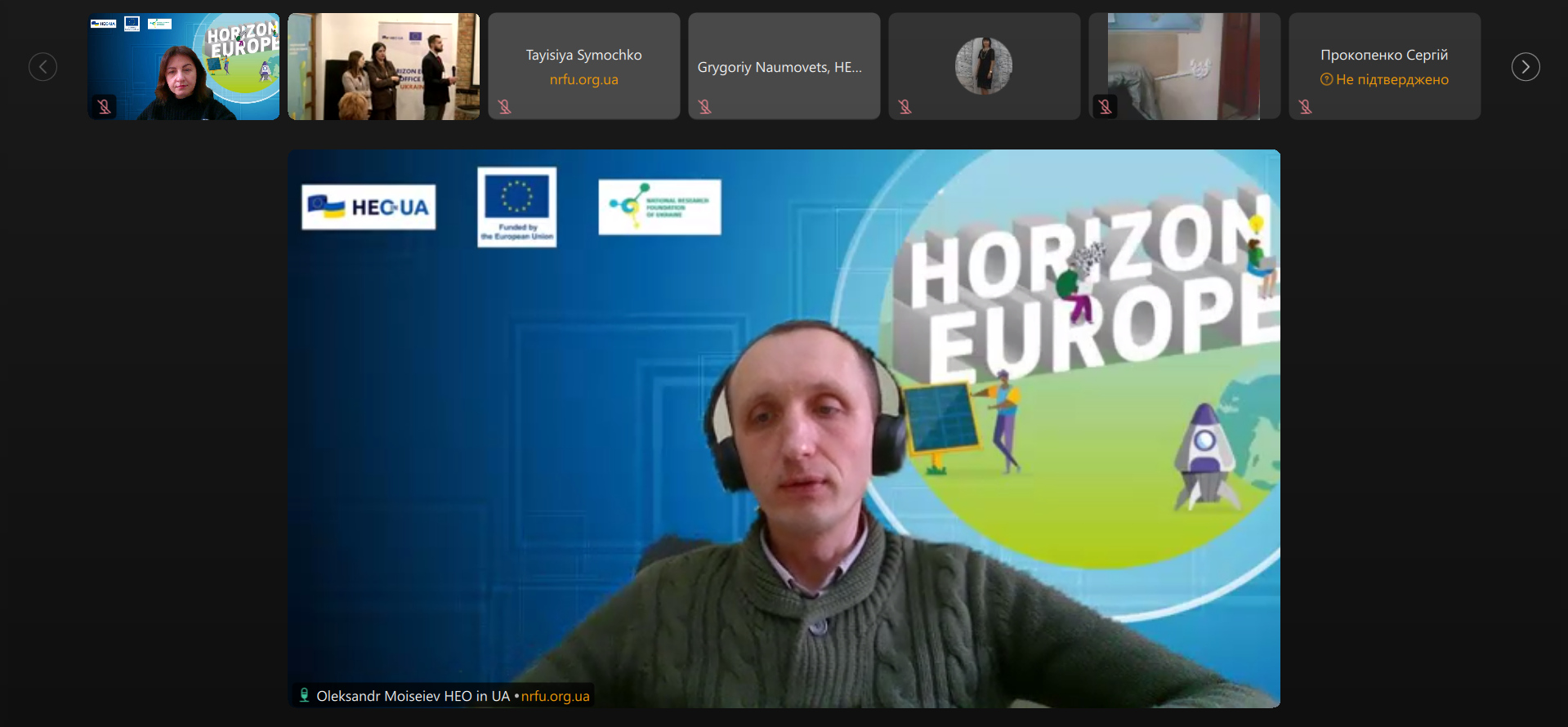
Task: Click muted mic icon on Grygoriy Naumovets tile
Action: coord(704,107)
